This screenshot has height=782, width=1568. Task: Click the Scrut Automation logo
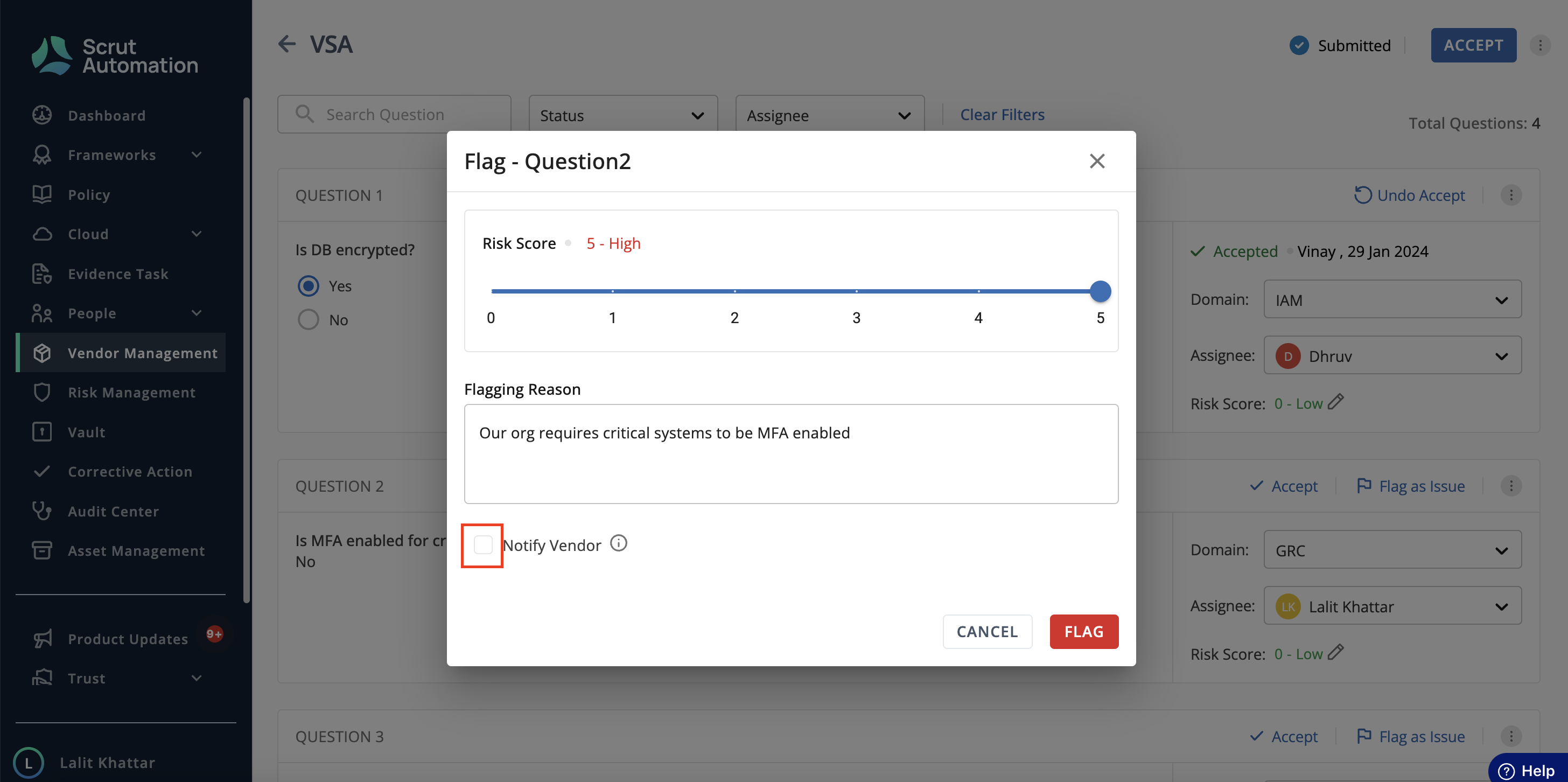pos(115,55)
